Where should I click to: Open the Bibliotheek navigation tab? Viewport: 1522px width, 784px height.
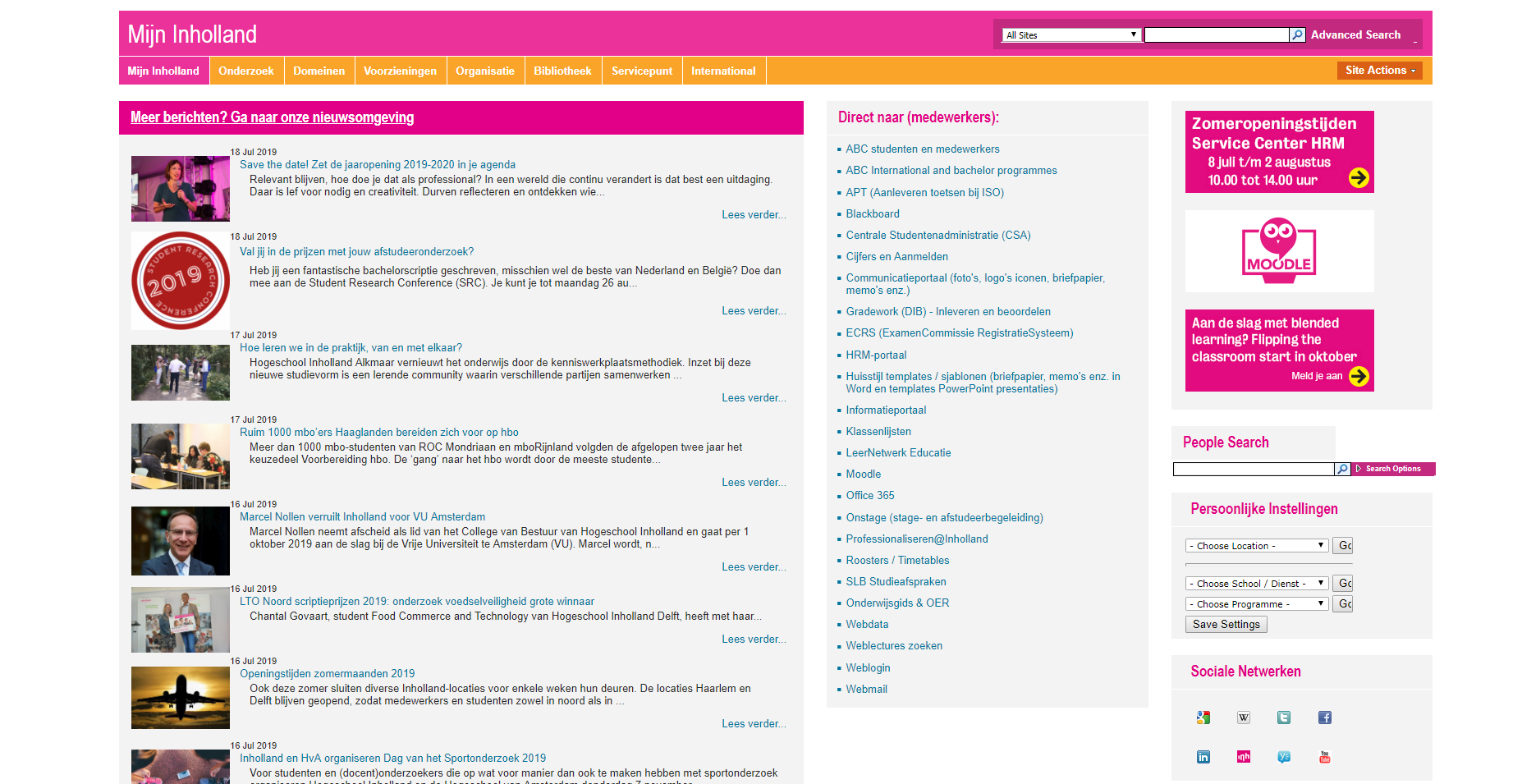[562, 71]
